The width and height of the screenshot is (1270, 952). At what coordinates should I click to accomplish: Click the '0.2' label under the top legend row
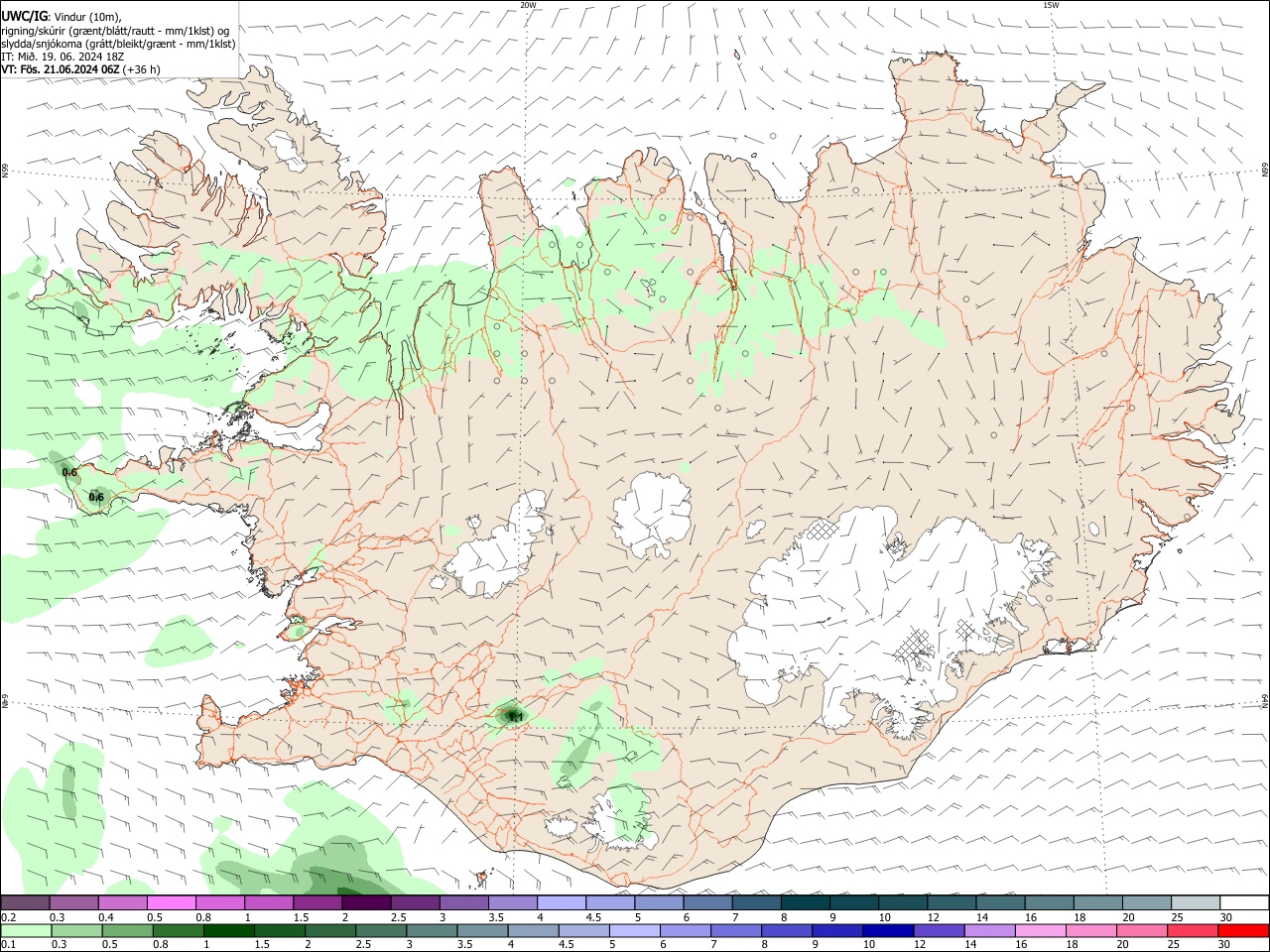8,917
